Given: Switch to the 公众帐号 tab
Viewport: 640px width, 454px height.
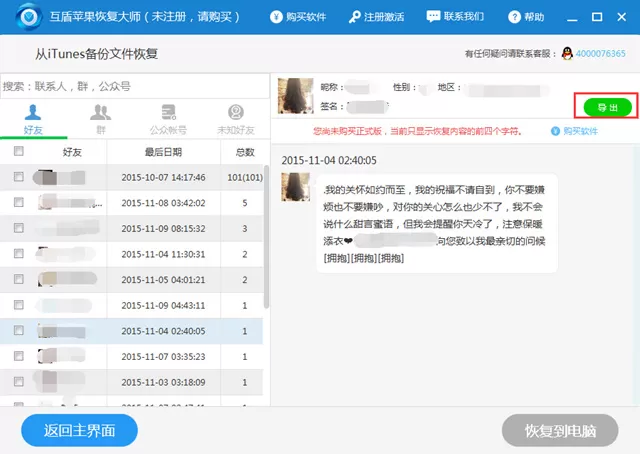Looking at the screenshot, I should (x=168, y=119).
